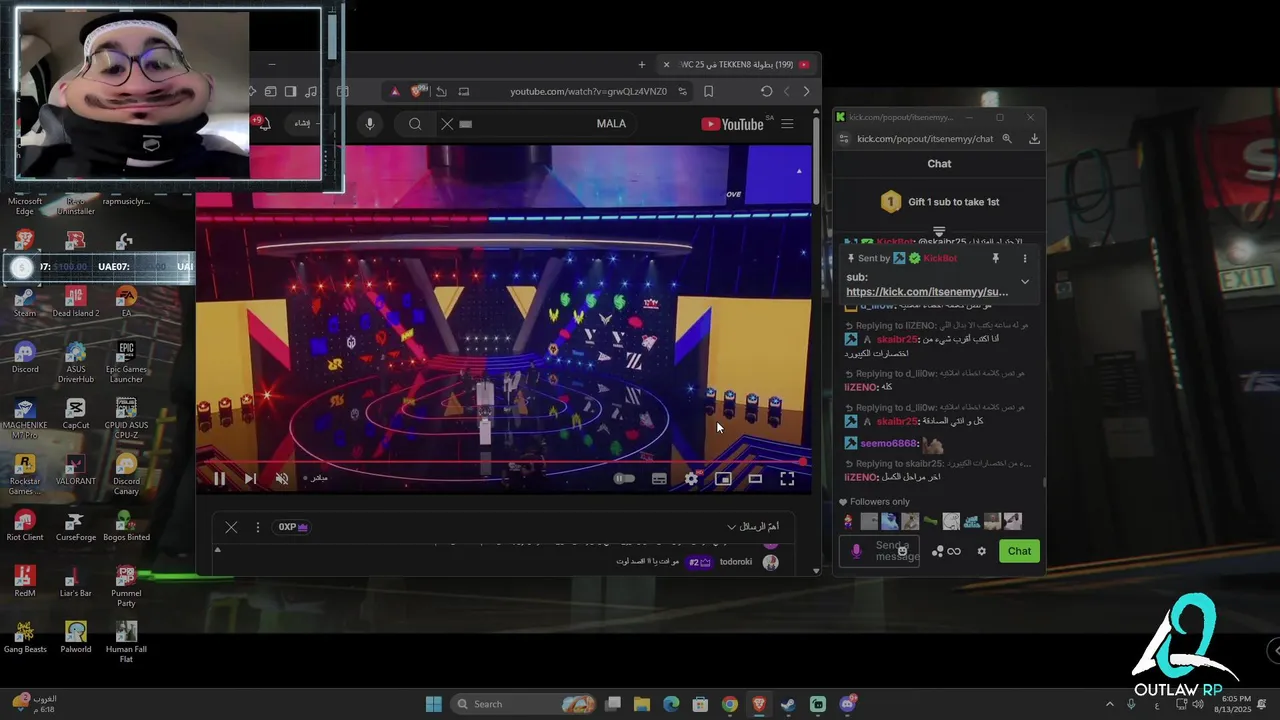The image size is (1280, 720).
Task: Start YouTube voice search microphone
Action: (x=370, y=124)
